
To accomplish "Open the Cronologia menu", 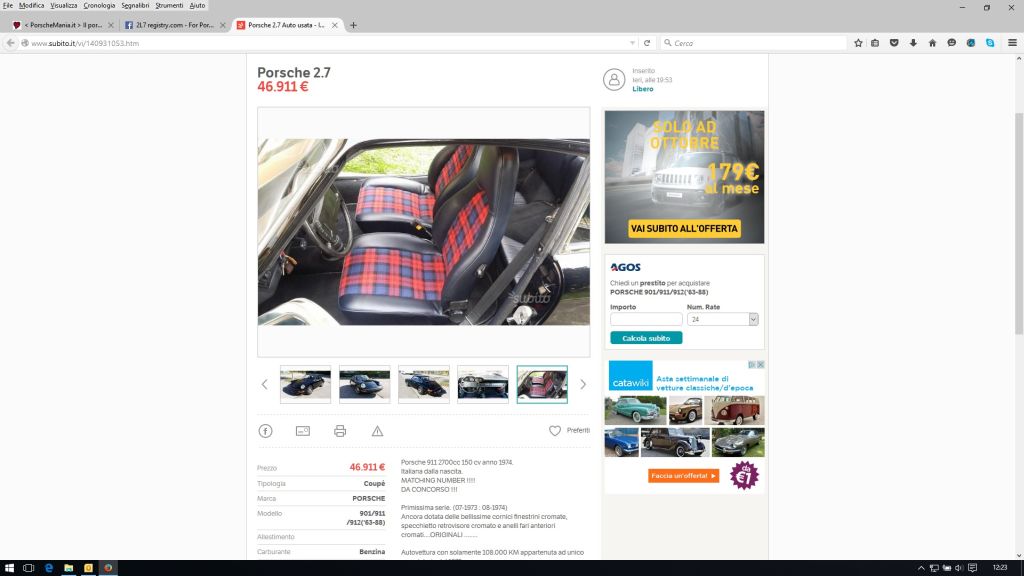I will pyautogui.click(x=99, y=5).
